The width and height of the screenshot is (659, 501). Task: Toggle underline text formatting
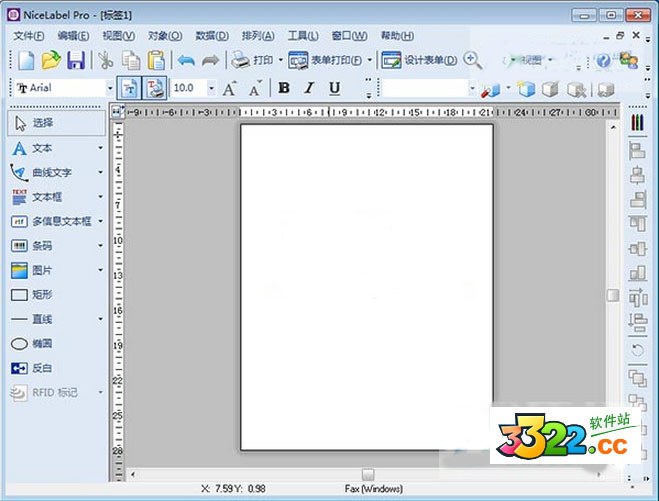click(x=334, y=88)
